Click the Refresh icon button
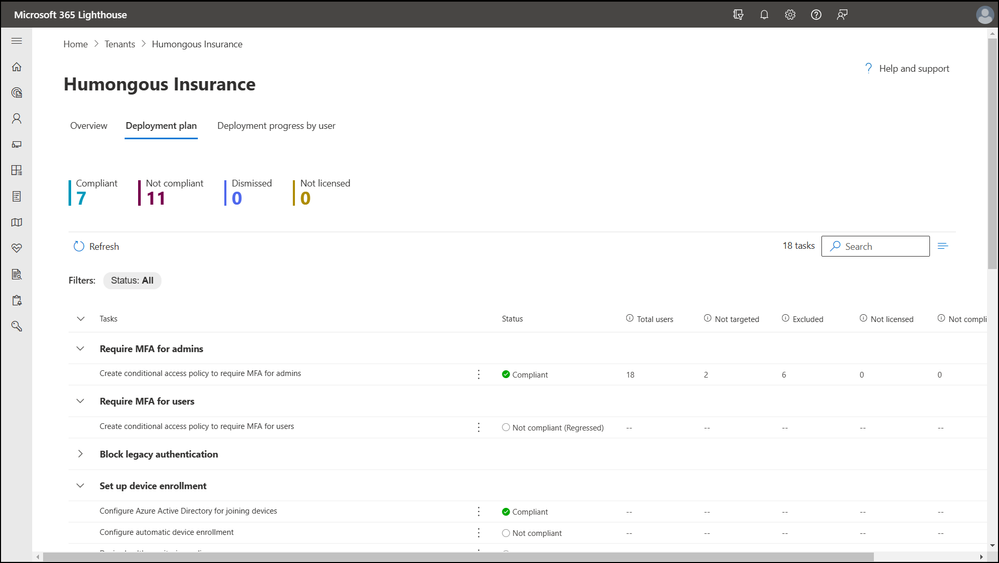 pos(79,246)
